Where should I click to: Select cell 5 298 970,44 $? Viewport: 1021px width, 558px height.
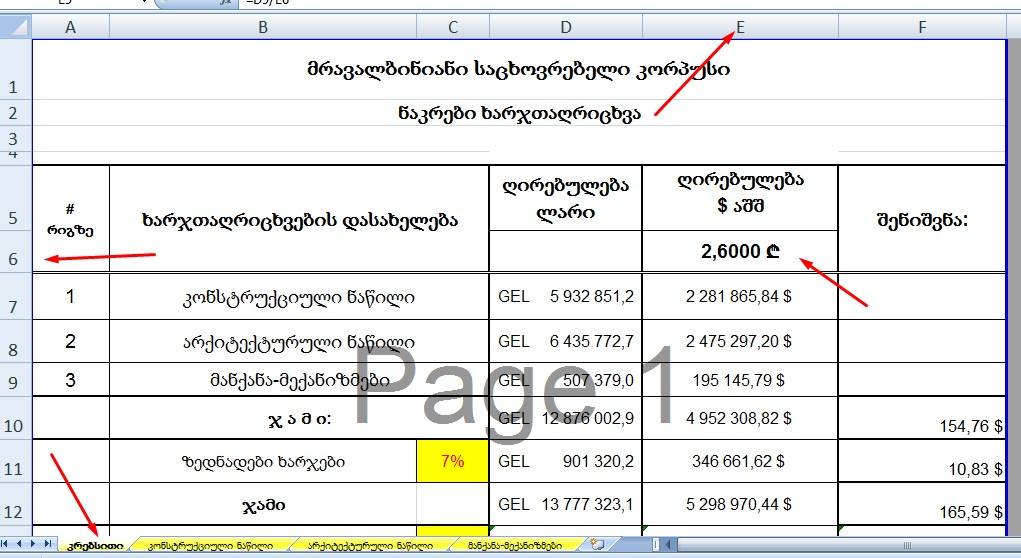(x=740, y=504)
